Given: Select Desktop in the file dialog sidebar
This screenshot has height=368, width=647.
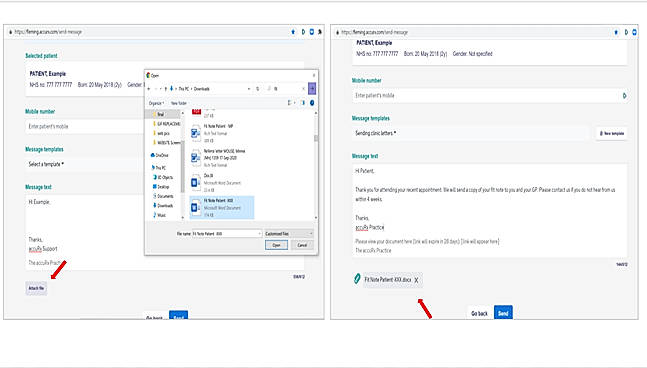Looking at the screenshot, I should (x=161, y=187).
